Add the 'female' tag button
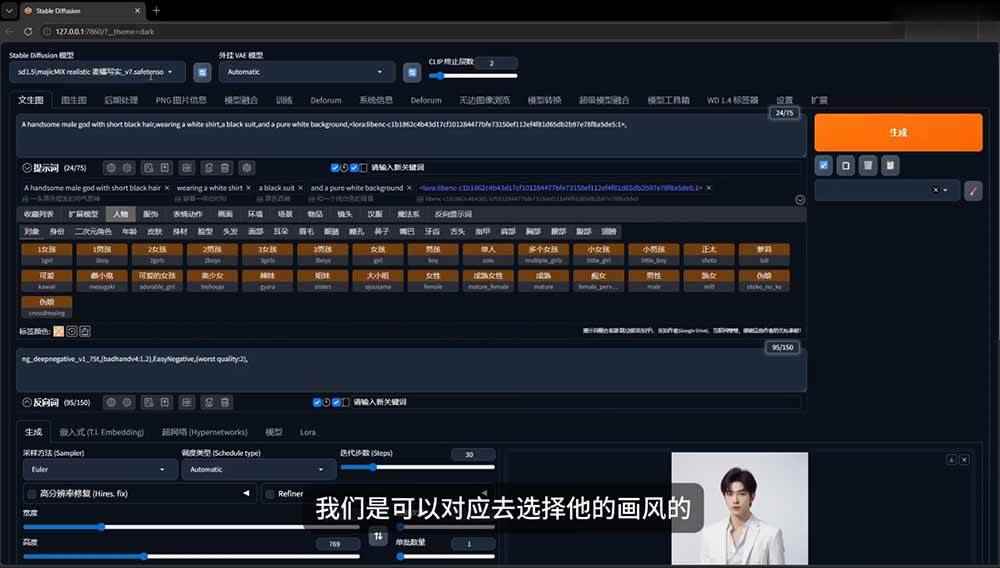The image size is (1000, 568). 433,280
